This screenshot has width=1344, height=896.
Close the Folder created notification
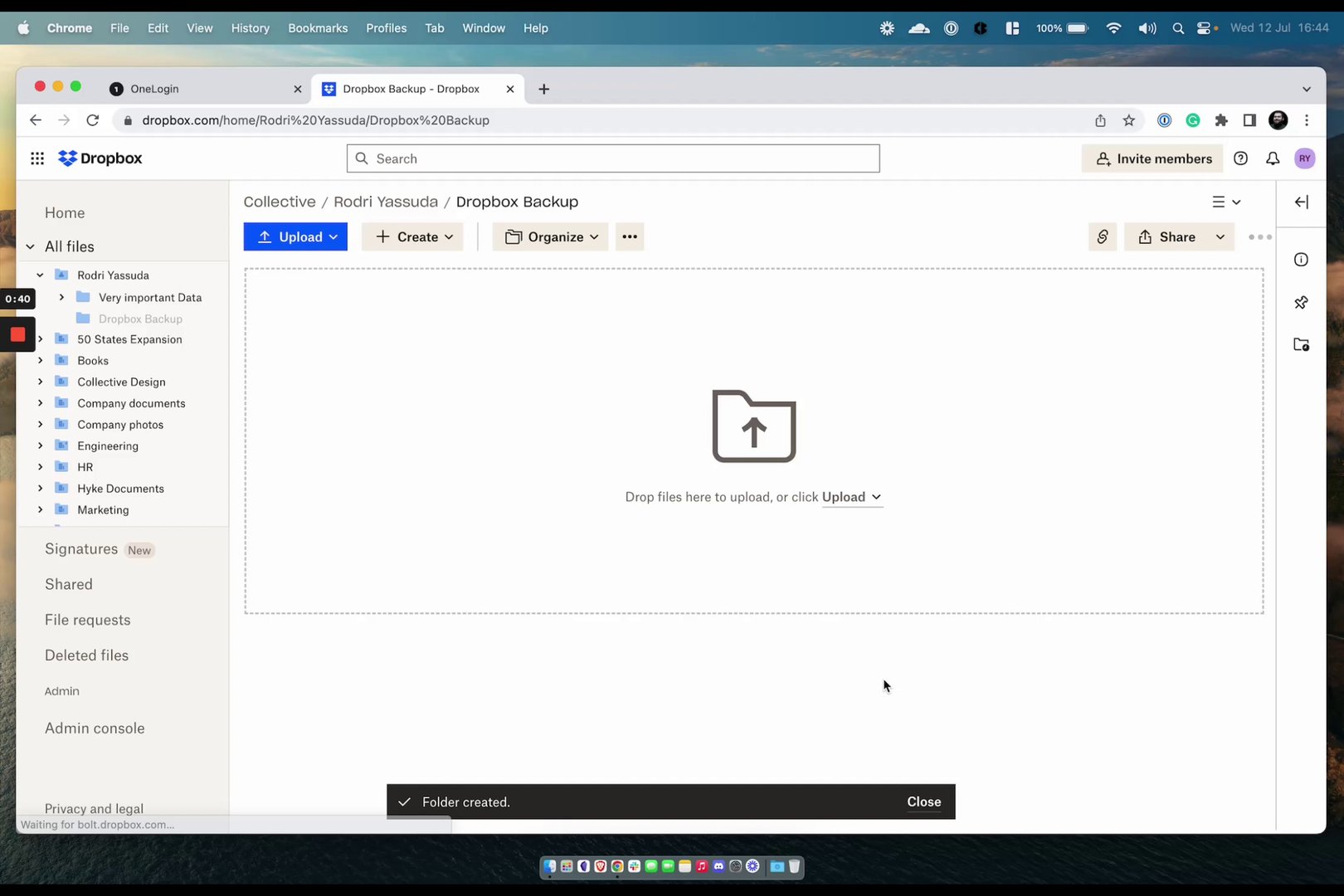(x=923, y=801)
